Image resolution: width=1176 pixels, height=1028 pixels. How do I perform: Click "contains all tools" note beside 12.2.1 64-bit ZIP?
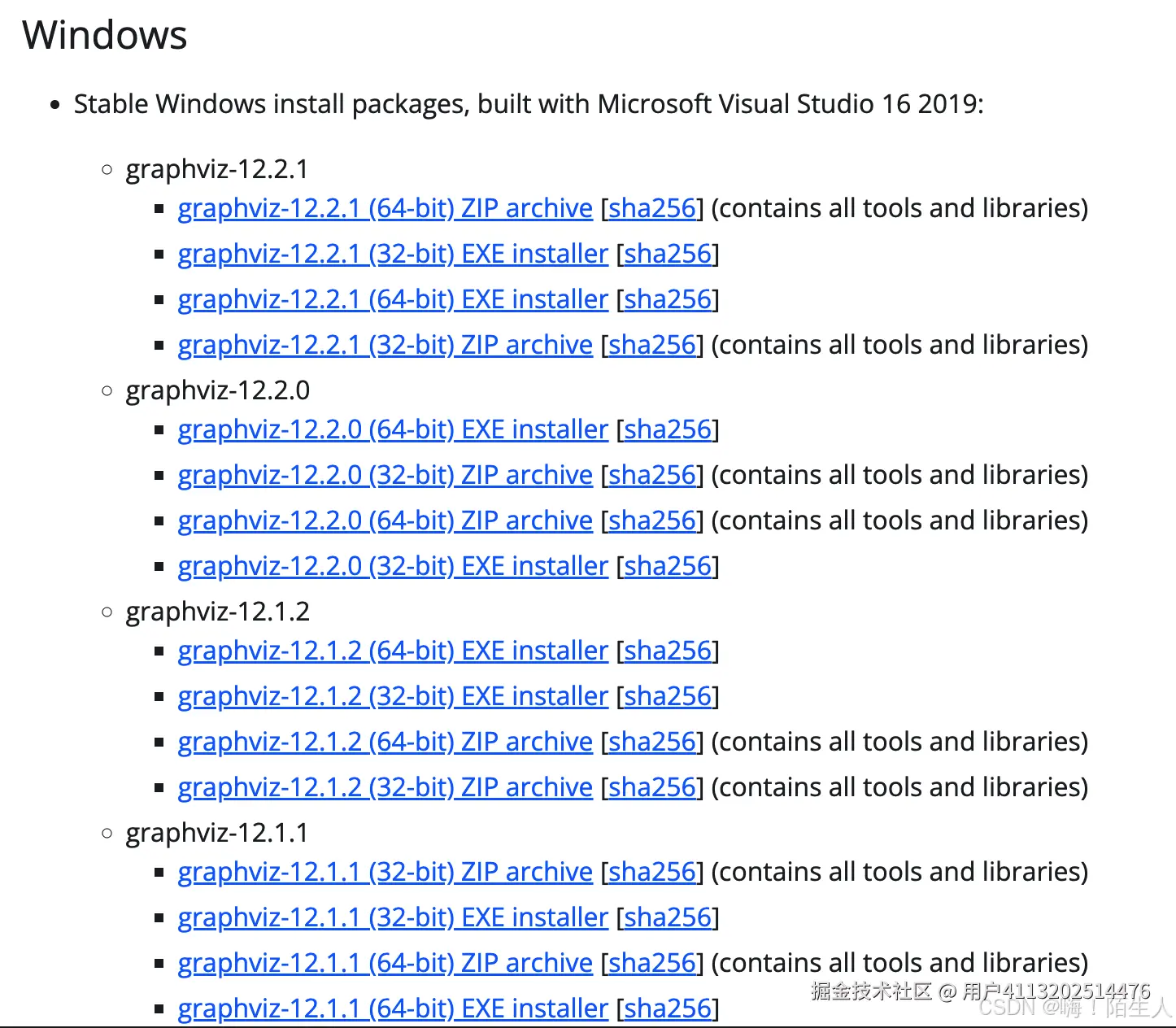tap(899, 208)
